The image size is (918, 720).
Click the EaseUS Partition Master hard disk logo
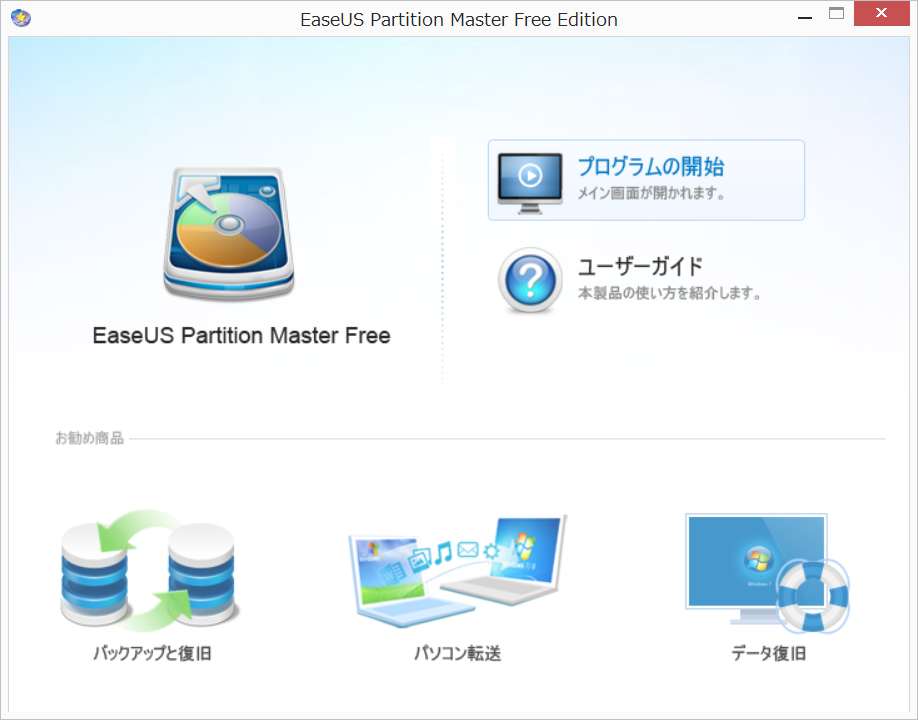[x=229, y=234]
